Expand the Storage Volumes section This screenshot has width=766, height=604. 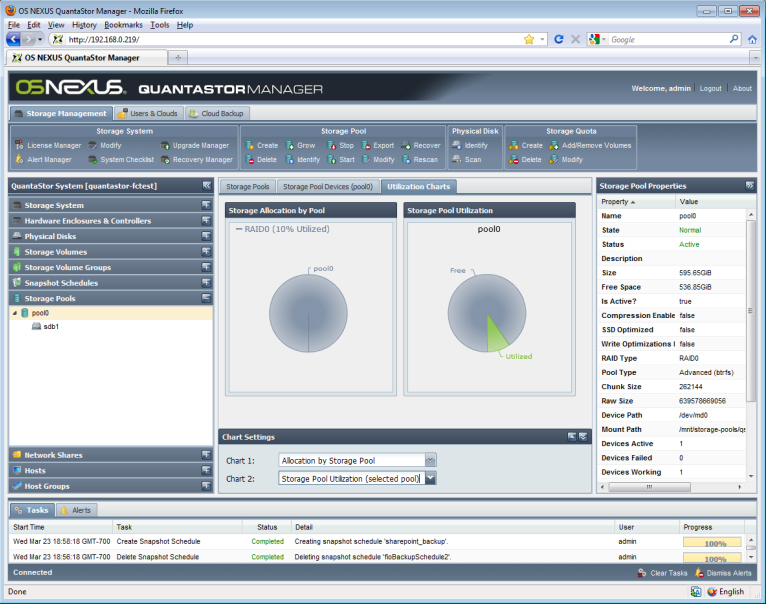(x=206, y=252)
